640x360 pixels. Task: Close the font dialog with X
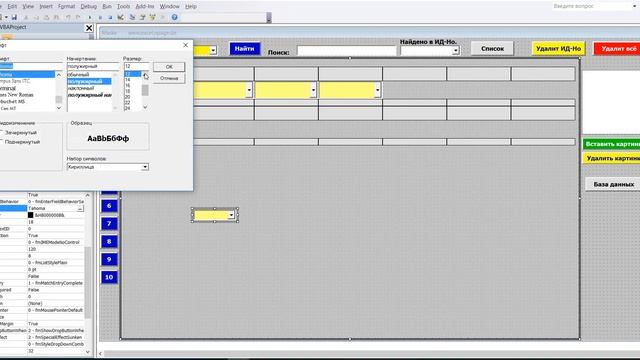[x=185, y=45]
